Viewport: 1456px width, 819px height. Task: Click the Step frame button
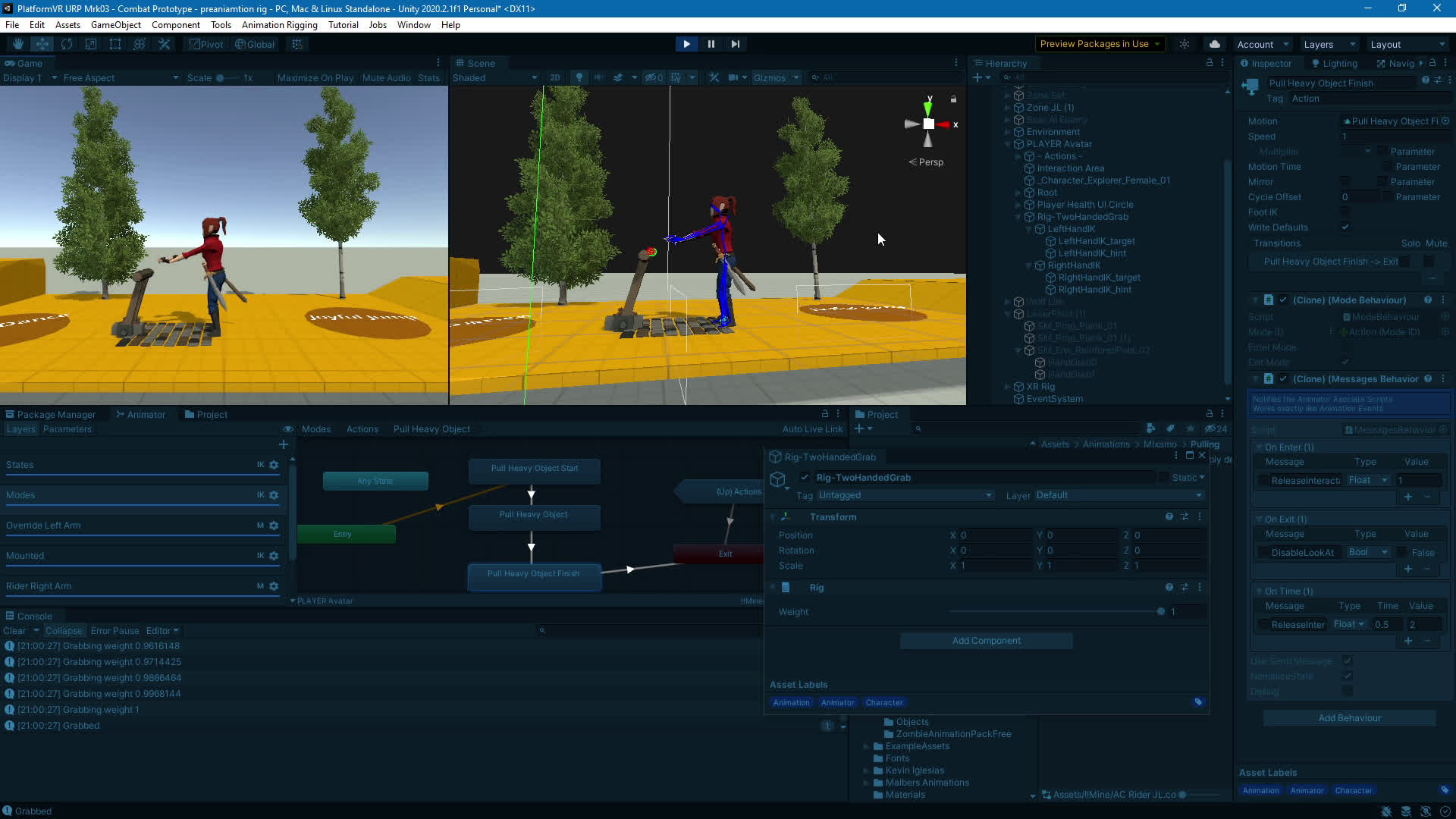[x=735, y=44]
